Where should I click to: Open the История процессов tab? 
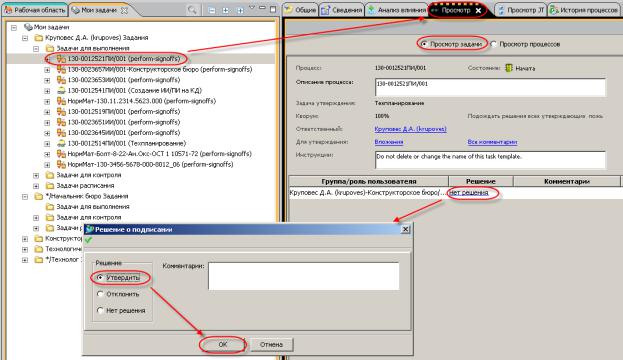584,10
